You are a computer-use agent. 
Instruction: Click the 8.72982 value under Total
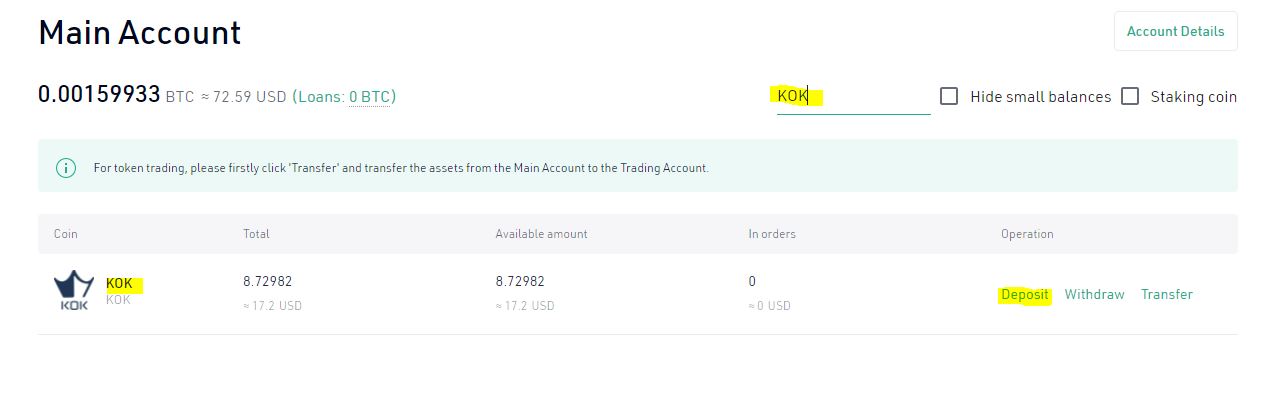(x=267, y=282)
